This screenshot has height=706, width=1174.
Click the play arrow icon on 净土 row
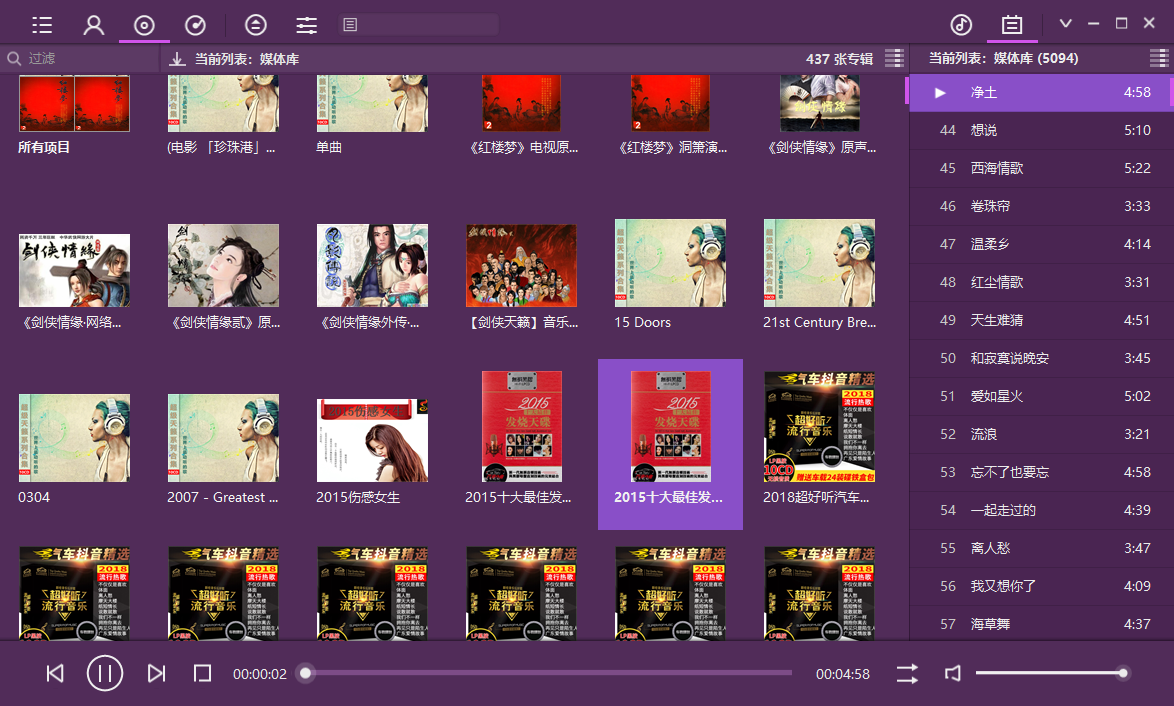[x=940, y=93]
